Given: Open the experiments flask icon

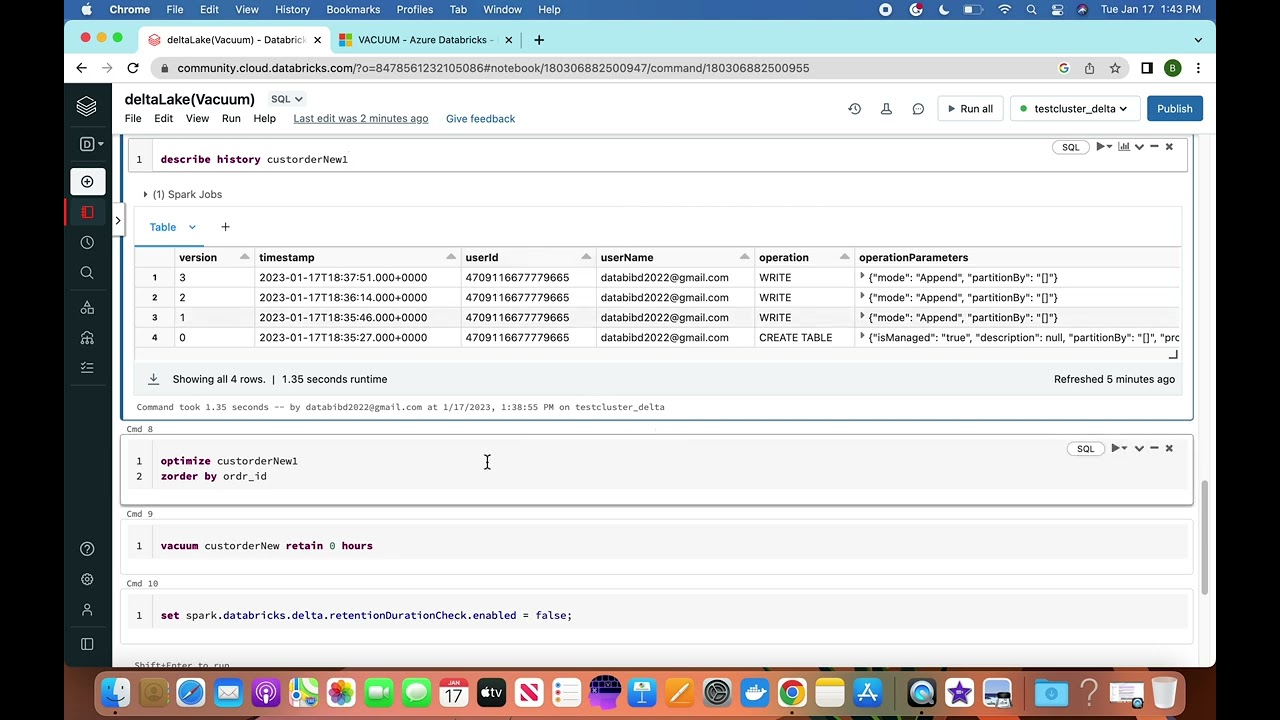Looking at the screenshot, I should click(x=886, y=109).
